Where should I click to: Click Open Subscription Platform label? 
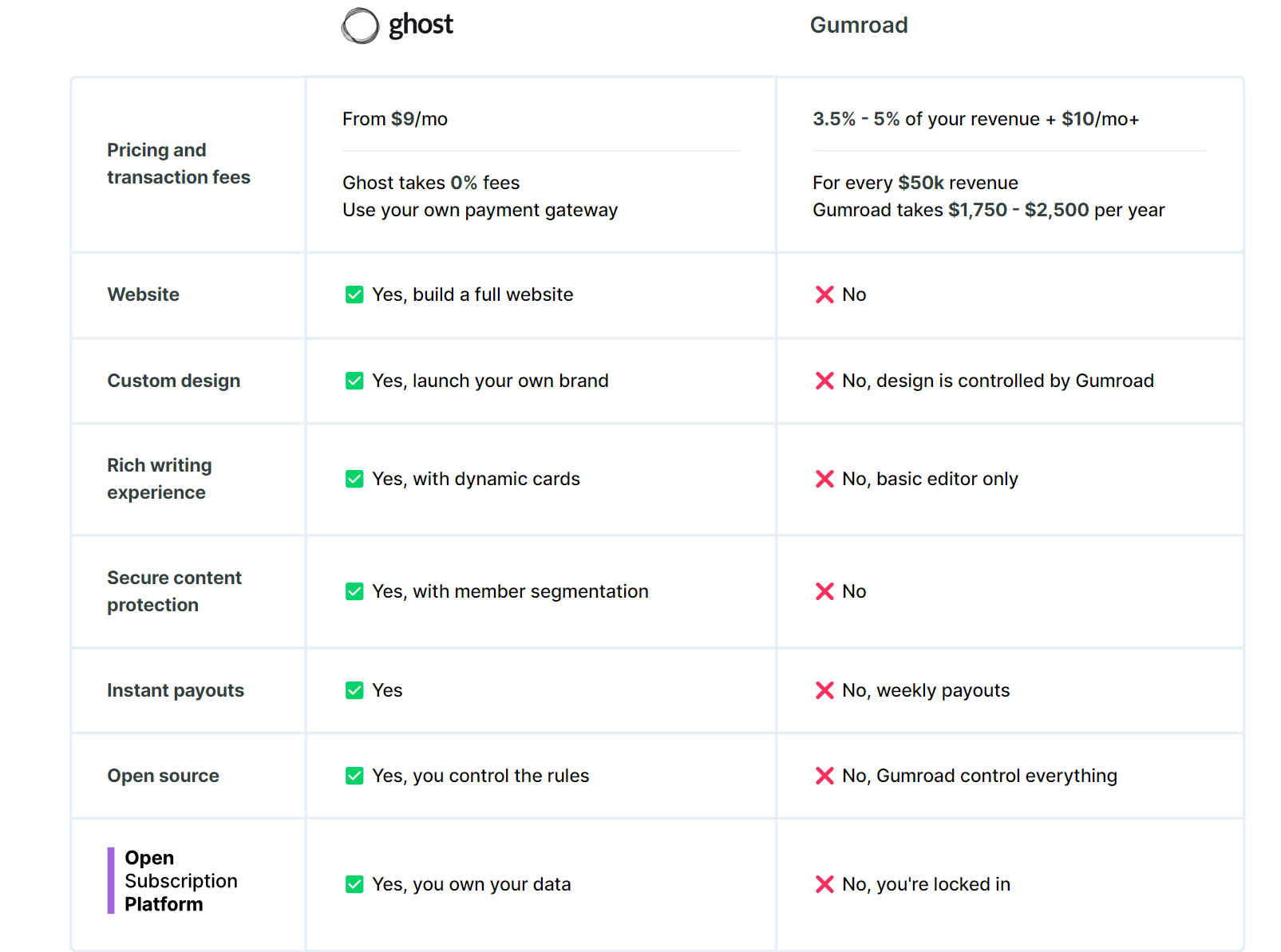coord(180,881)
